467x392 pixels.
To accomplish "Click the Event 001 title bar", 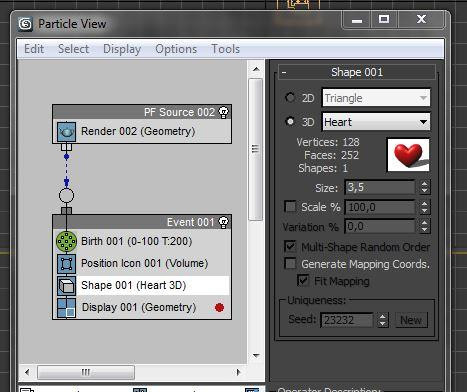I will point(142,222).
